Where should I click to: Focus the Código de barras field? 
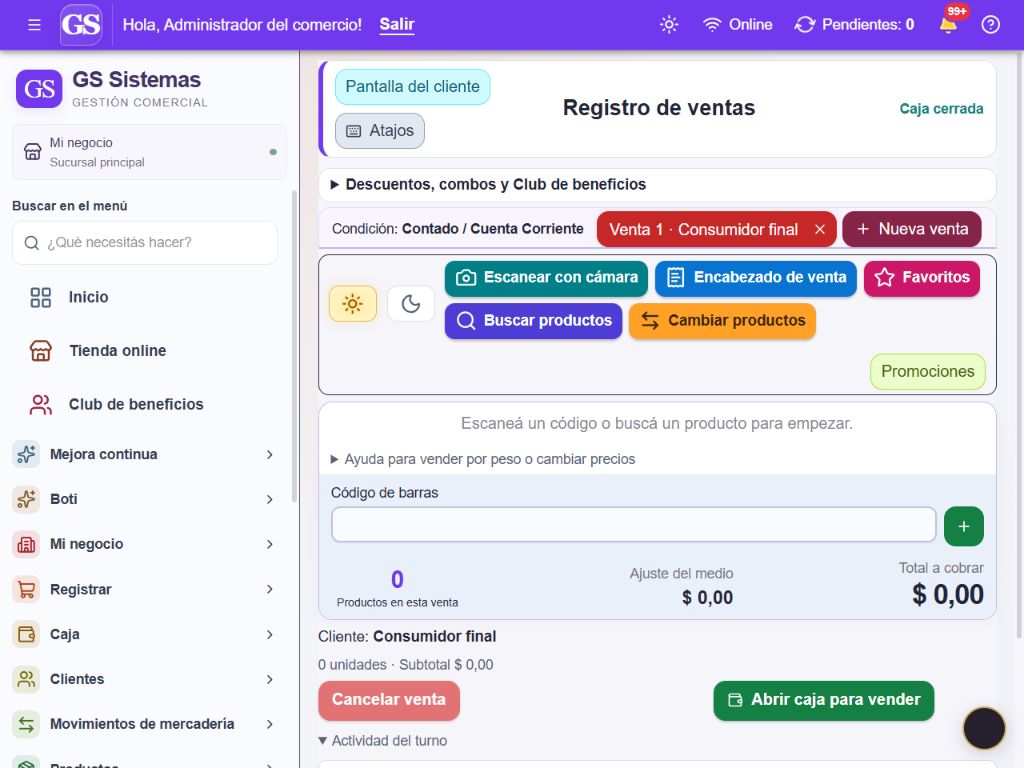[x=633, y=525]
